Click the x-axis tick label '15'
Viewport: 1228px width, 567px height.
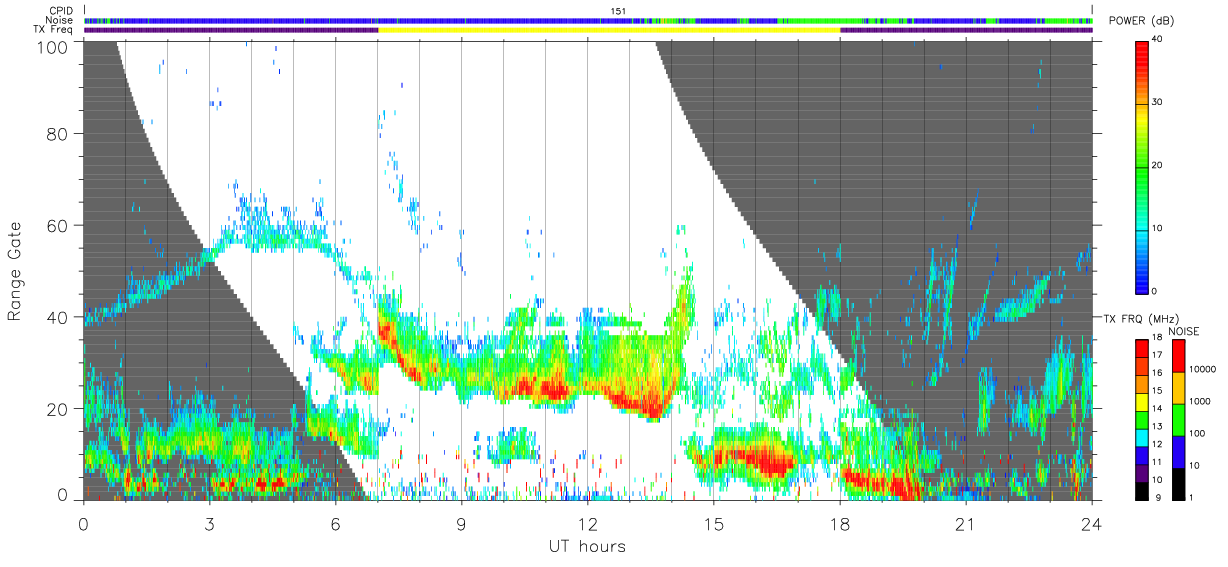pyautogui.click(x=713, y=525)
